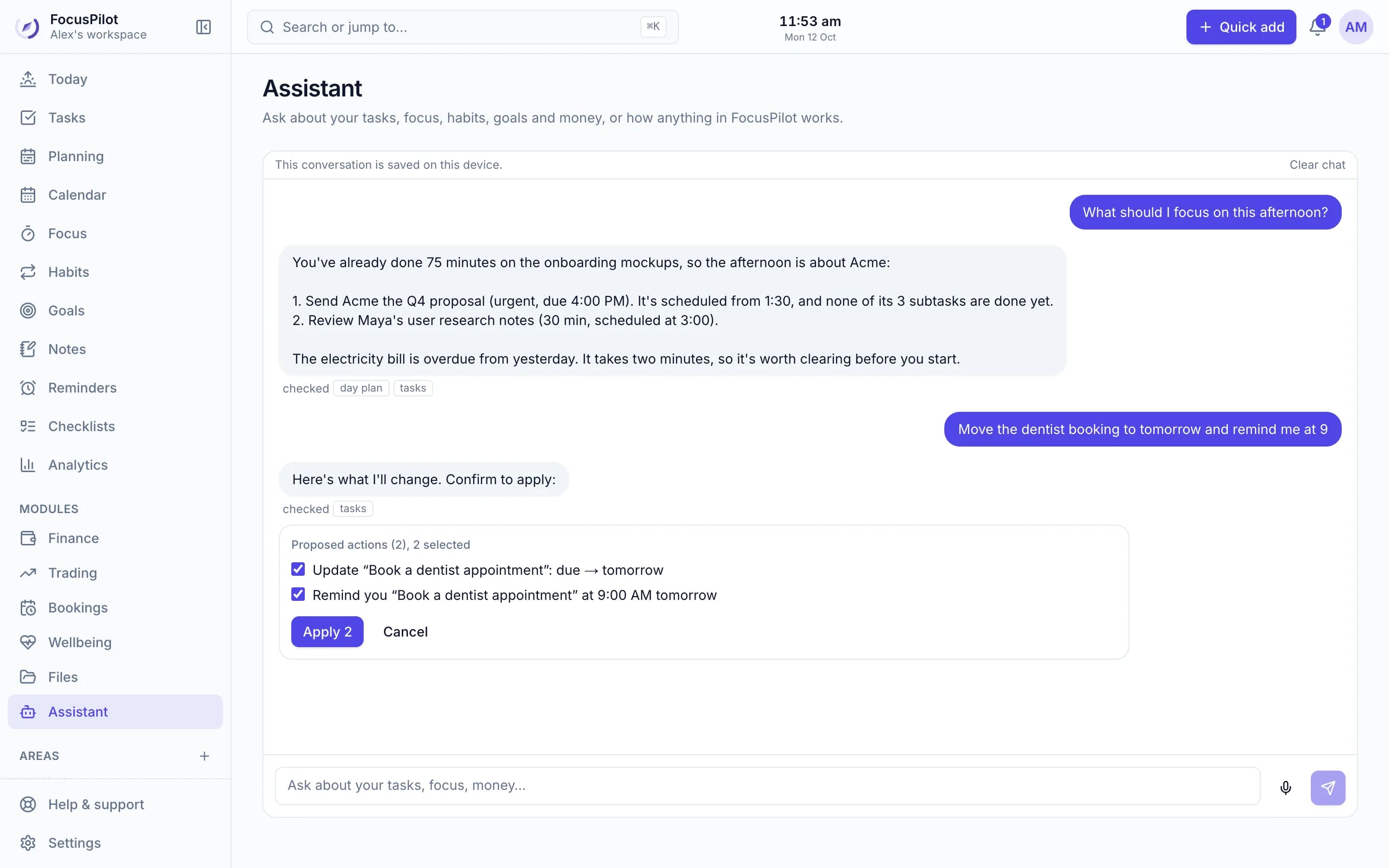Screen dimensions: 1389x868
Task: Click the ⌘K shortcut badge
Action: 653,27
